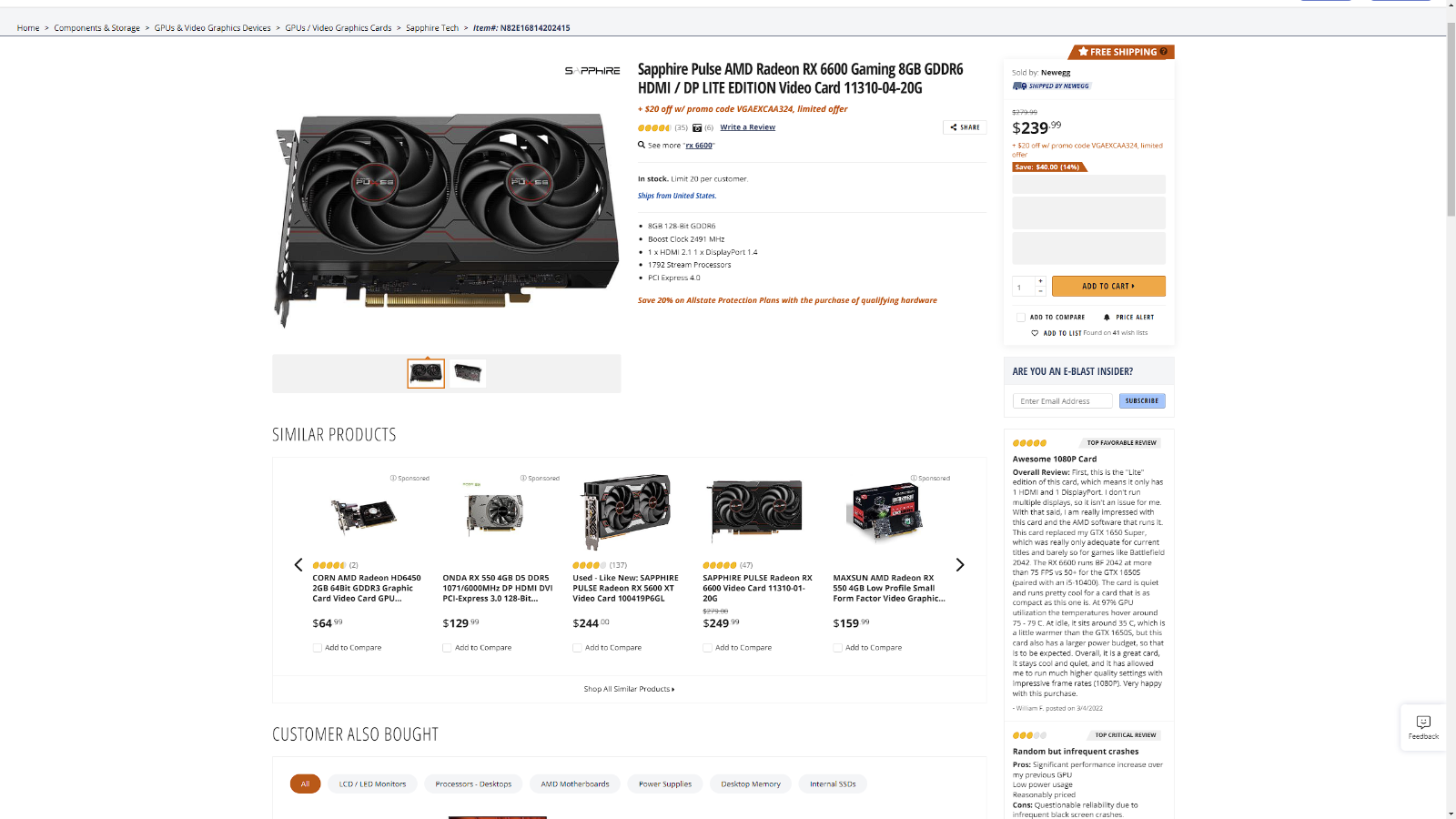Screen dimensions: 1456x819
Task: Select the second product image thumbnail
Action: [468, 373]
